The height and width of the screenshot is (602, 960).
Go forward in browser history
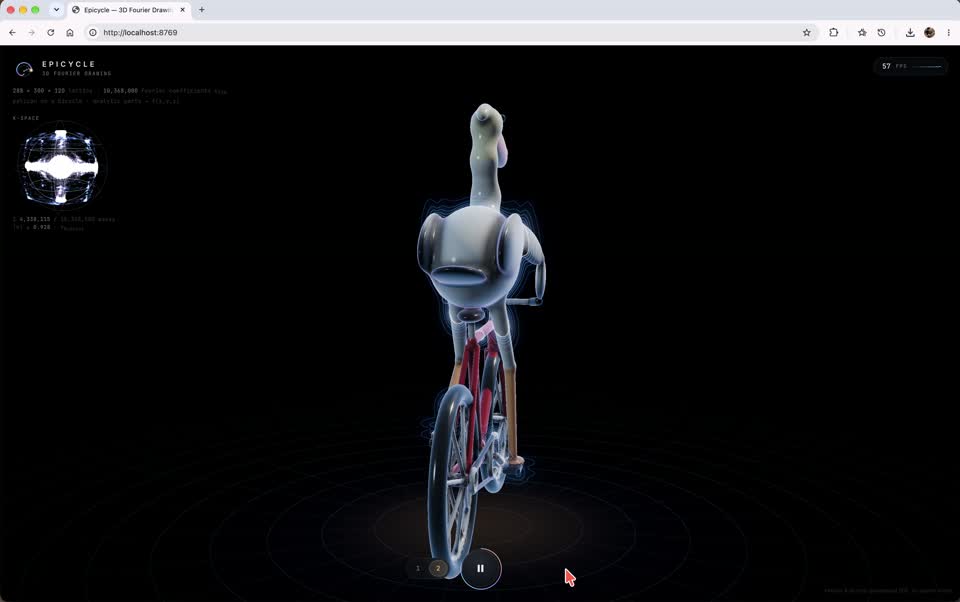(31, 32)
